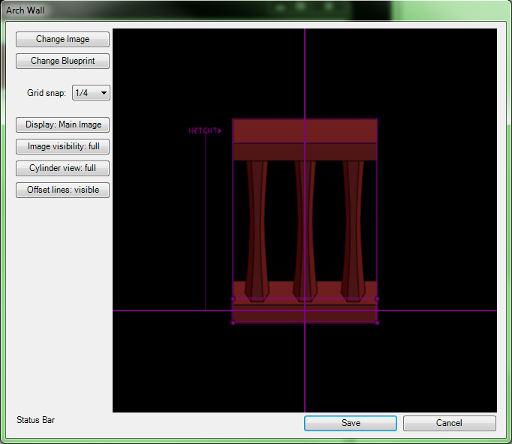Click the left red pillar in preview

pos(257,231)
